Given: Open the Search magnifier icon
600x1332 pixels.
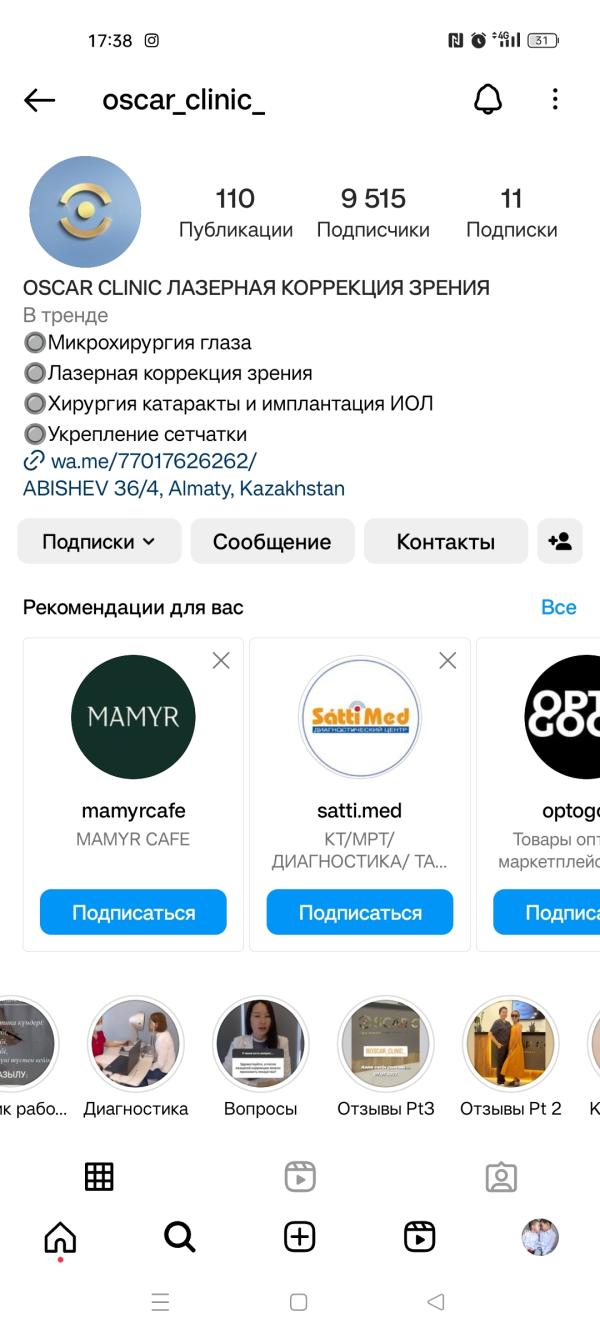Looking at the screenshot, I should click(x=180, y=1237).
